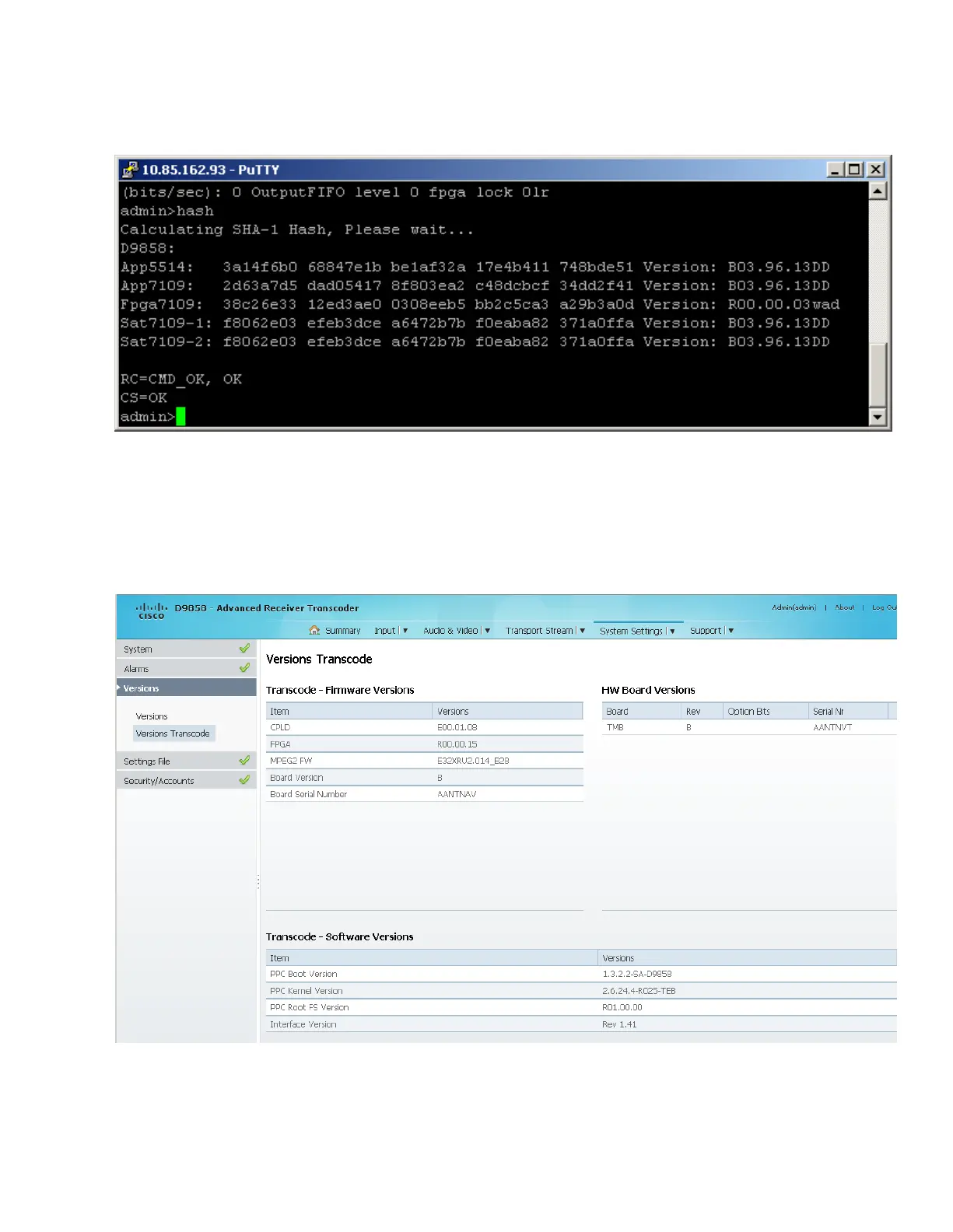This screenshot has height=1232, width=953.
Task: Expand the System Settings dropdown arrow
Action: [x=672, y=632]
